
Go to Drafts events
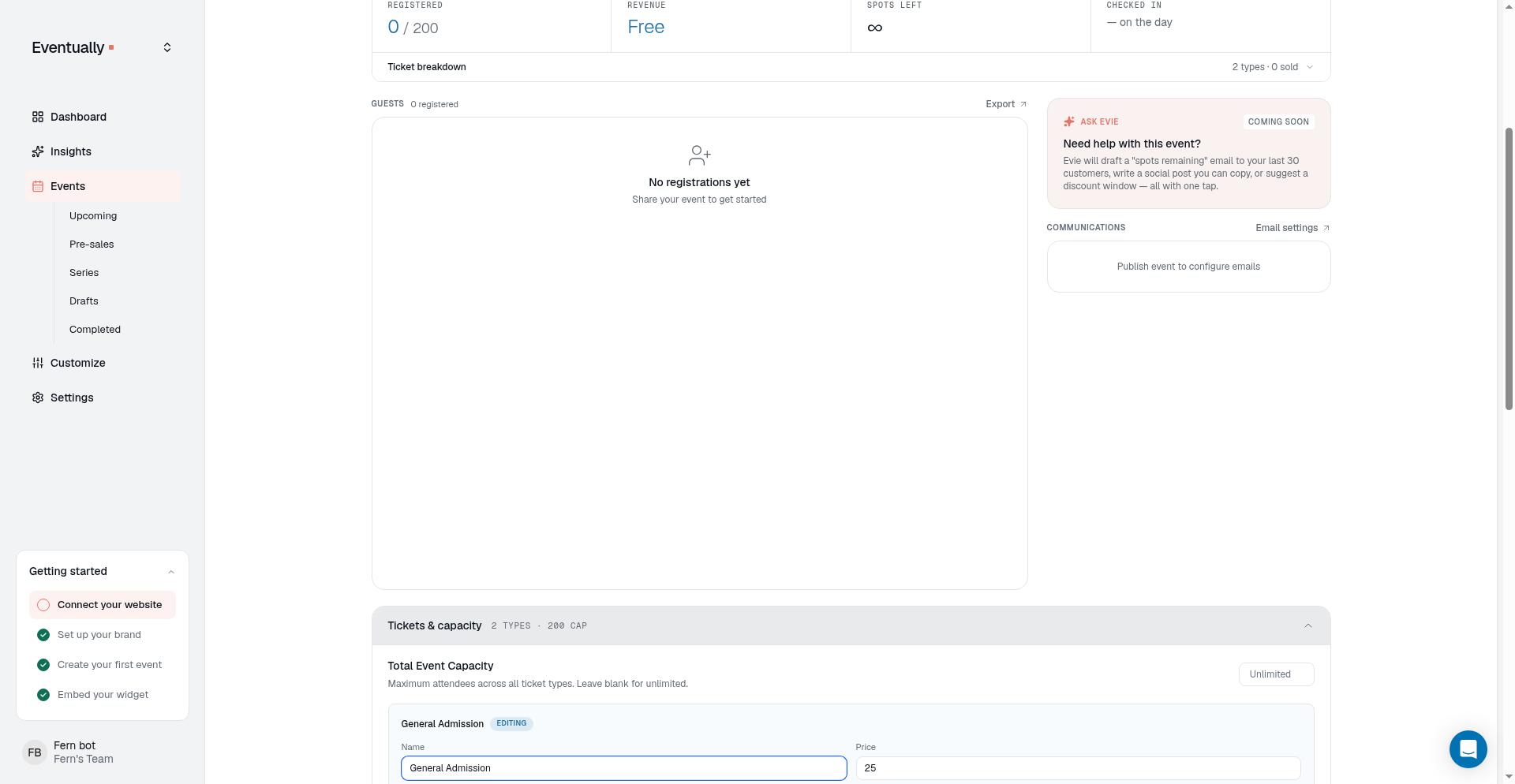coord(84,301)
